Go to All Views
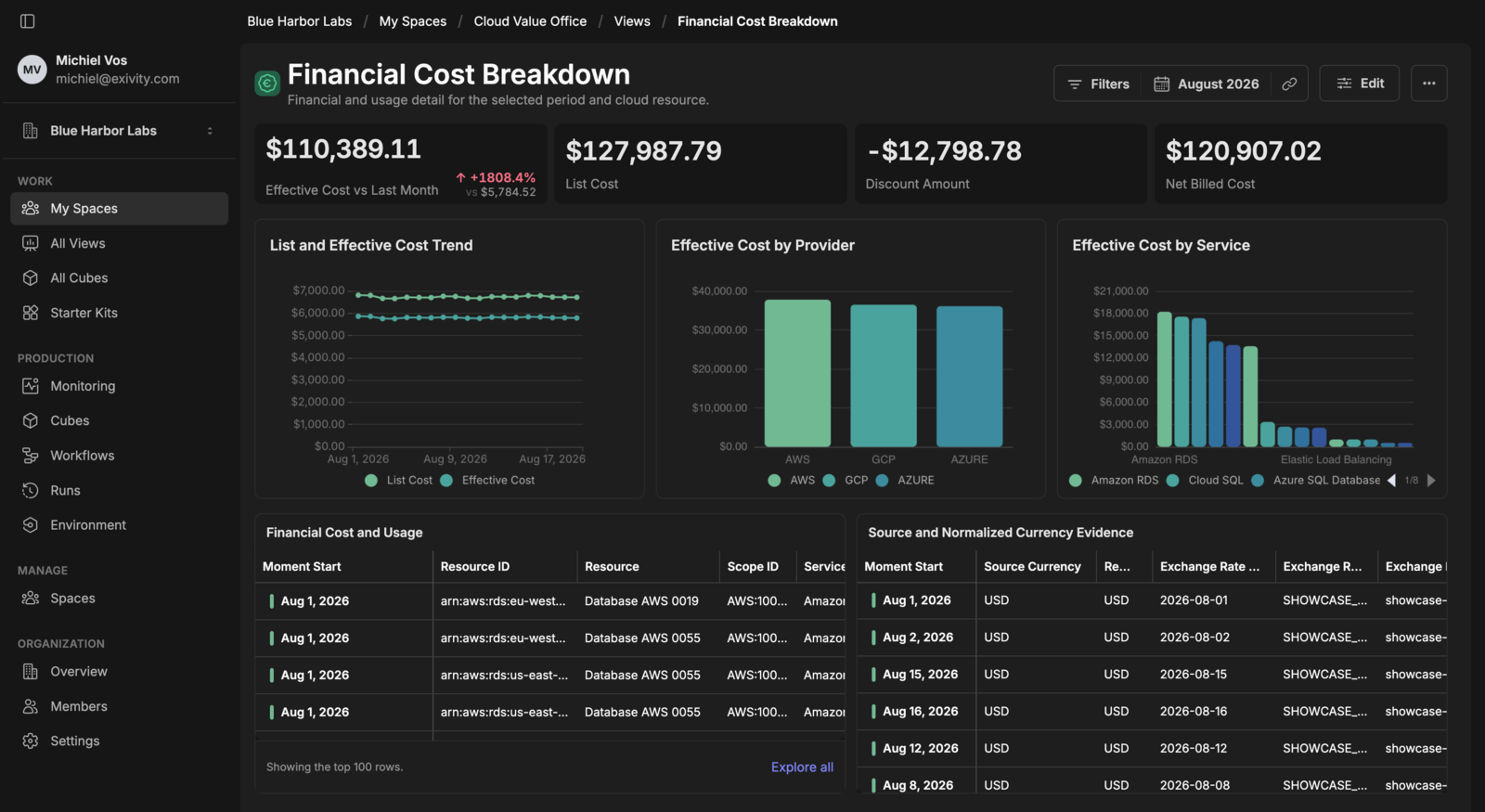Viewport: 1485px width, 812px height. pyautogui.click(x=119, y=243)
